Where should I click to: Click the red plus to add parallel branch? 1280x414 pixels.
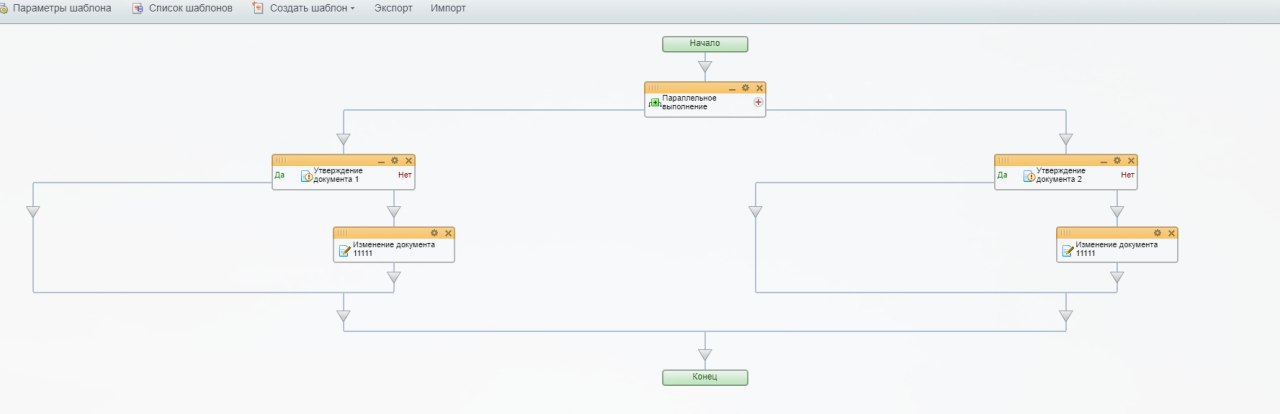pos(758,102)
